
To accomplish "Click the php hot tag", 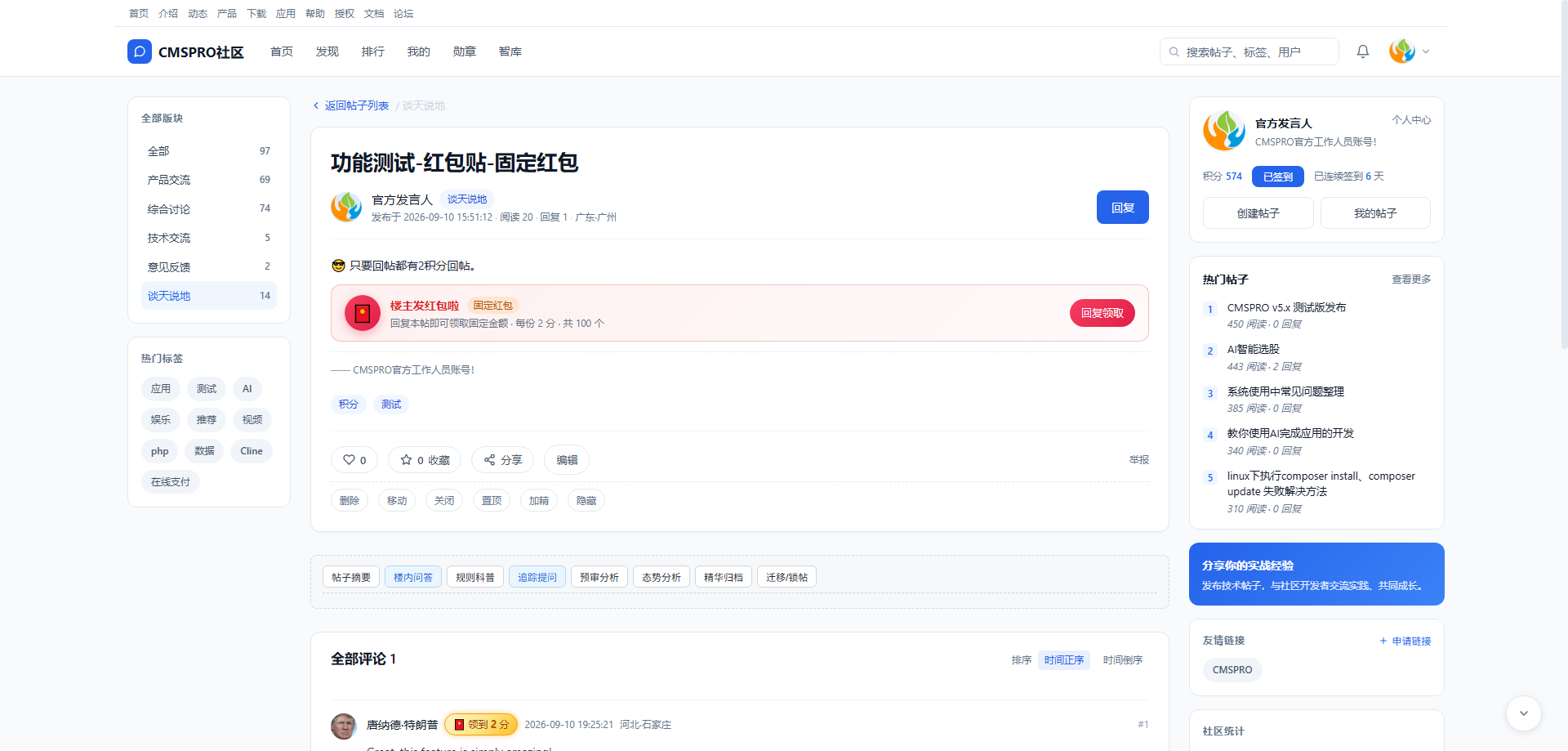I will [160, 451].
